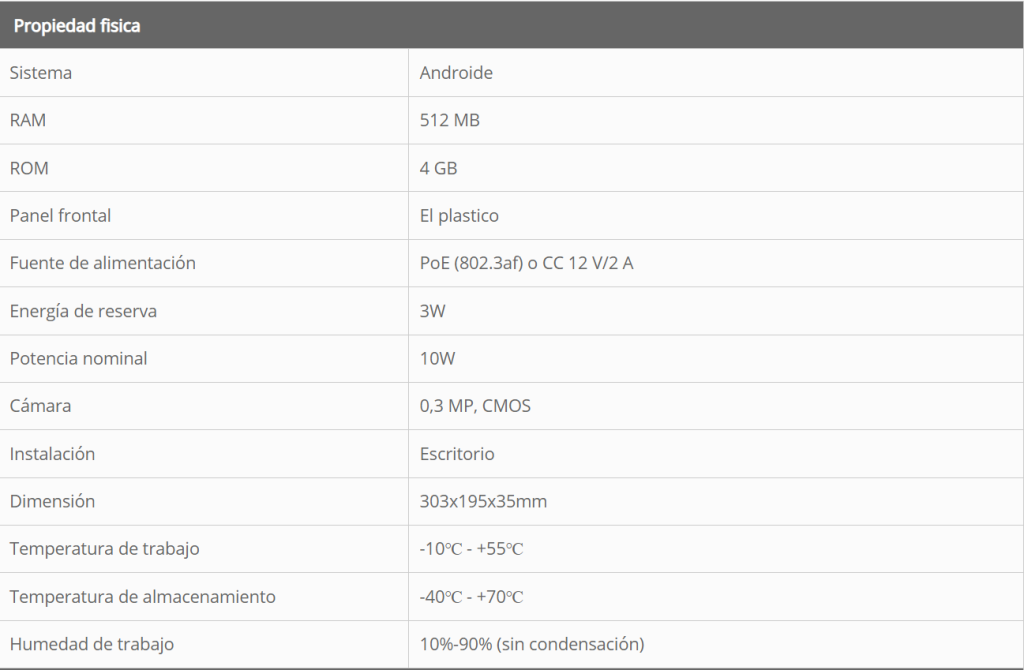The height and width of the screenshot is (670, 1024).
Task: Click the "Fuente de alimentación" label
Action: point(102,263)
